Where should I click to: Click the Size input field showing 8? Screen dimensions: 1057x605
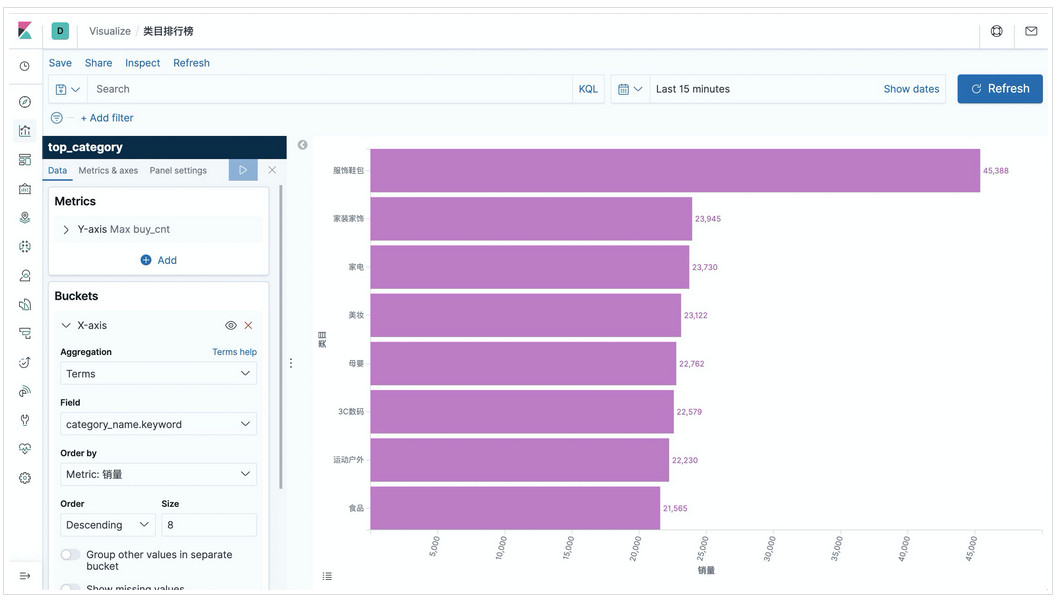(209, 525)
